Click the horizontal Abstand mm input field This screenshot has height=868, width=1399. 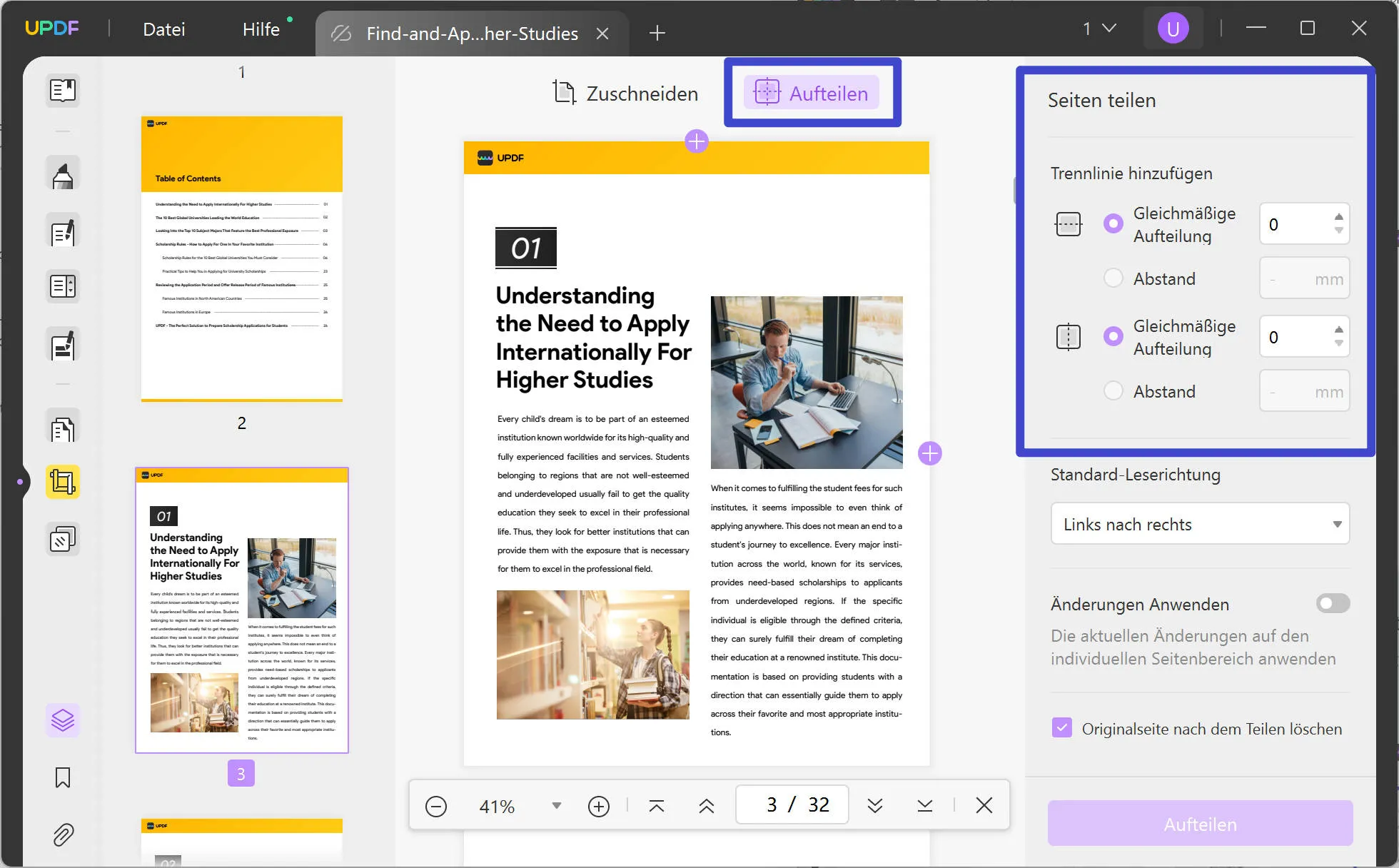[x=1304, y=278]
